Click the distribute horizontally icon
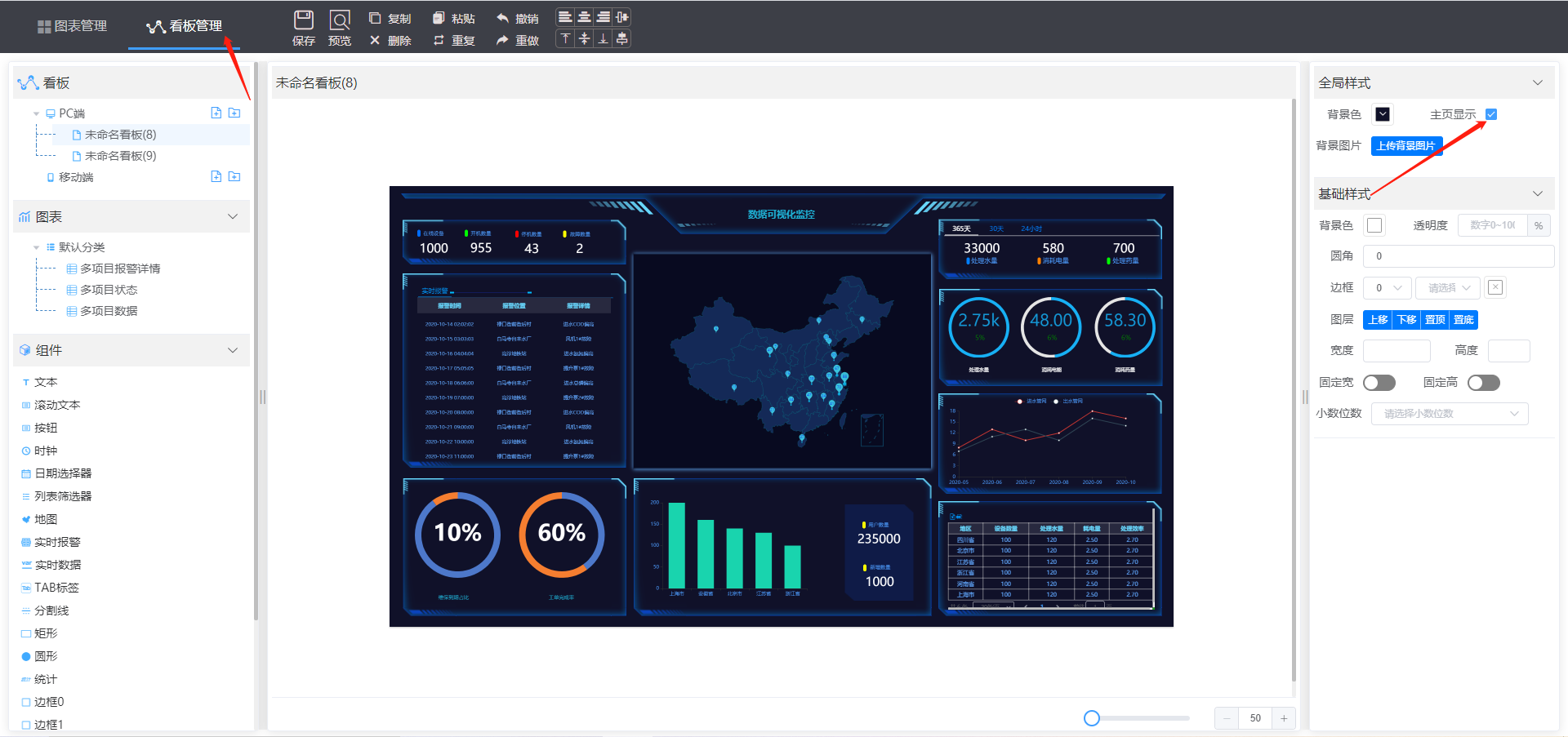Viewport: 1568px width, 737px height. 621,17
